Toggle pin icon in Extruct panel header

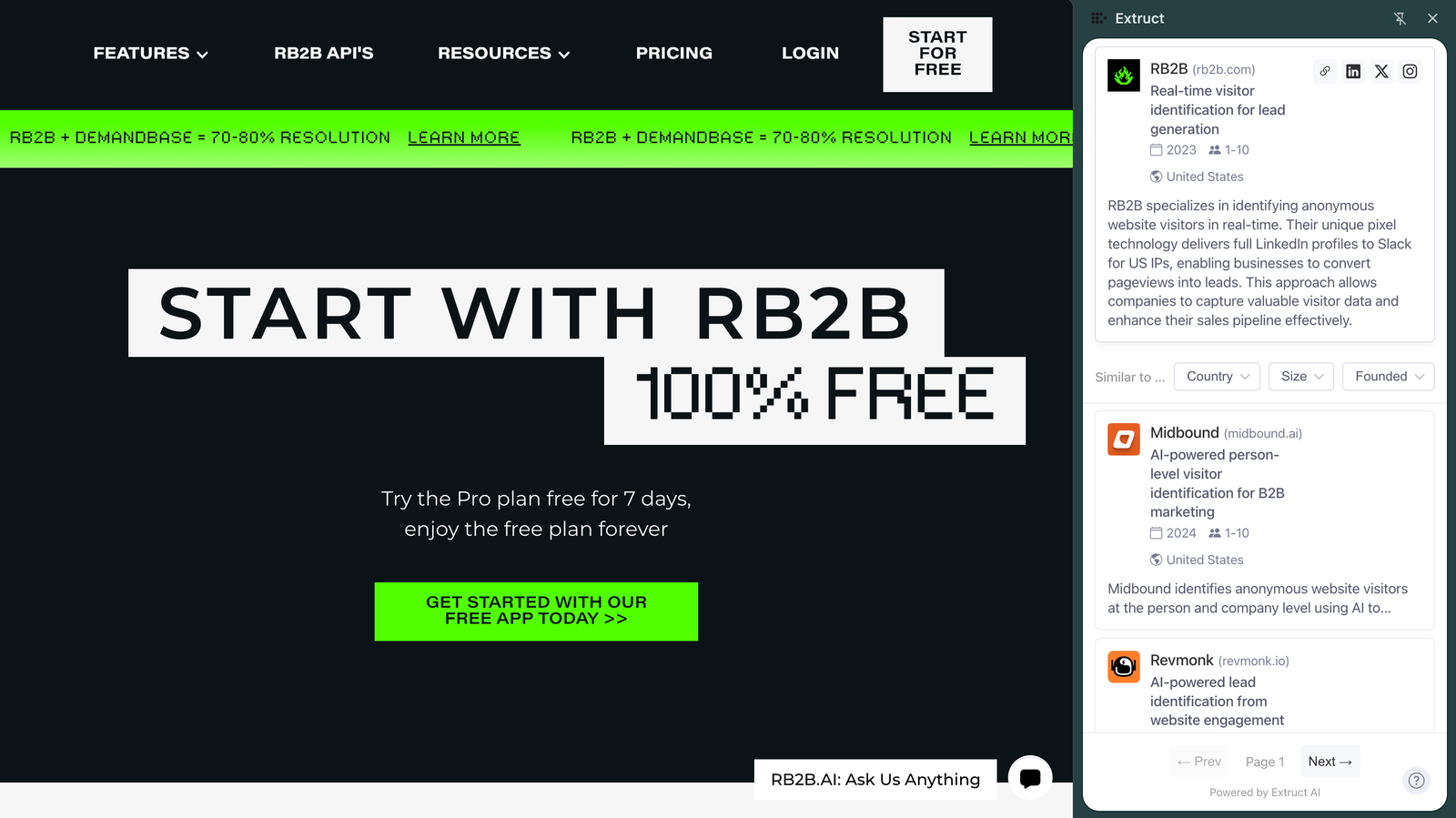[x=1400, y=18]
